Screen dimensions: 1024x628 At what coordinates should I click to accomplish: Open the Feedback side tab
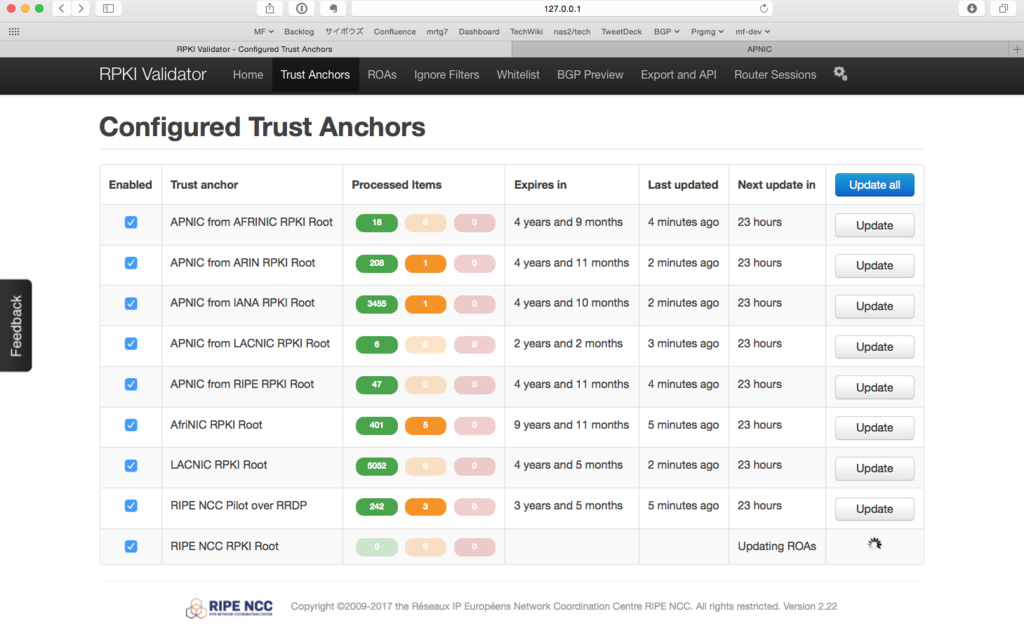16,326
